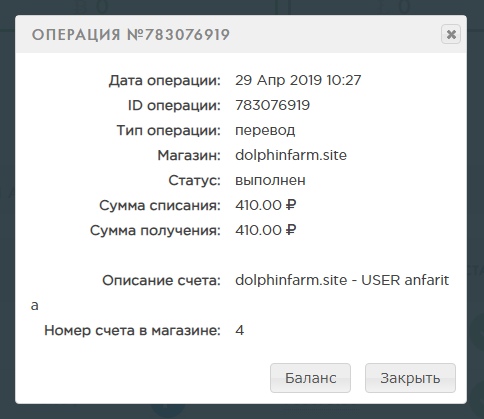Select the operation date 29 Апр 2019 10:27

tap(298, 80)
